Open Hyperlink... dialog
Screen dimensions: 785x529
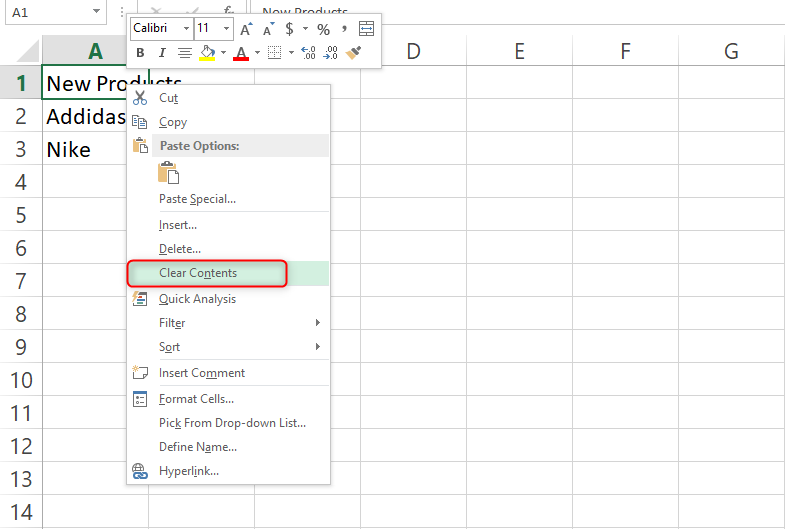tap(229, 471)
